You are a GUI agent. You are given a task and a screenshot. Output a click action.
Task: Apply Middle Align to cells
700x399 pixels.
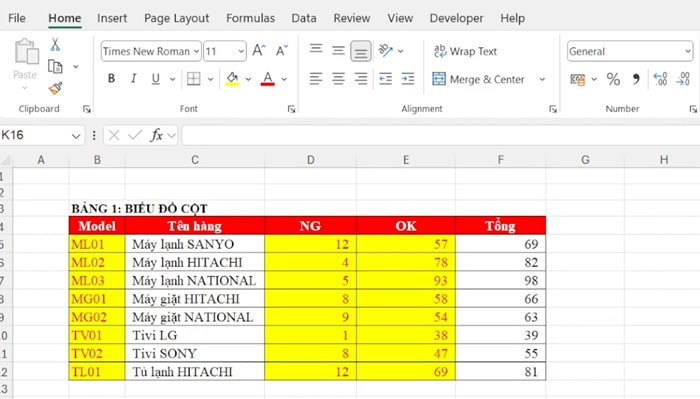(338, 51)
